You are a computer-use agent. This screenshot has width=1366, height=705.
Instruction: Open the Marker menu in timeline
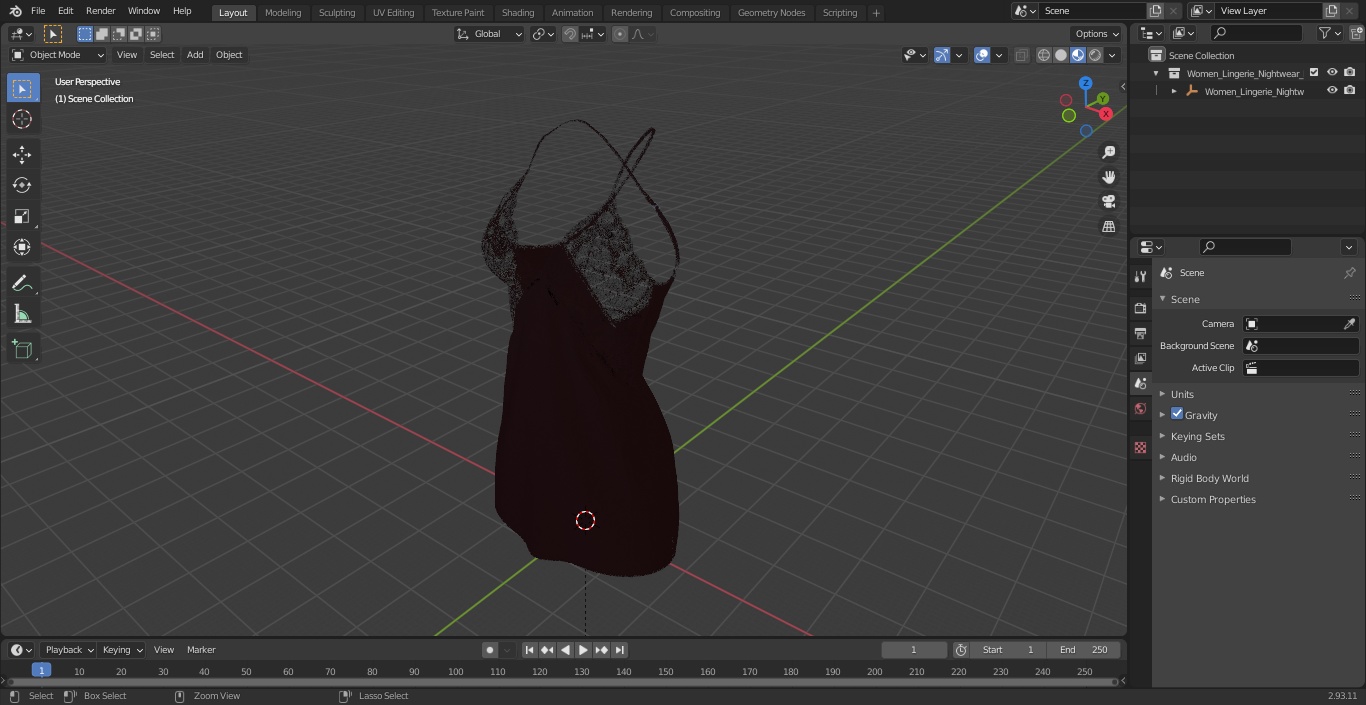click(x=201, y=650)
